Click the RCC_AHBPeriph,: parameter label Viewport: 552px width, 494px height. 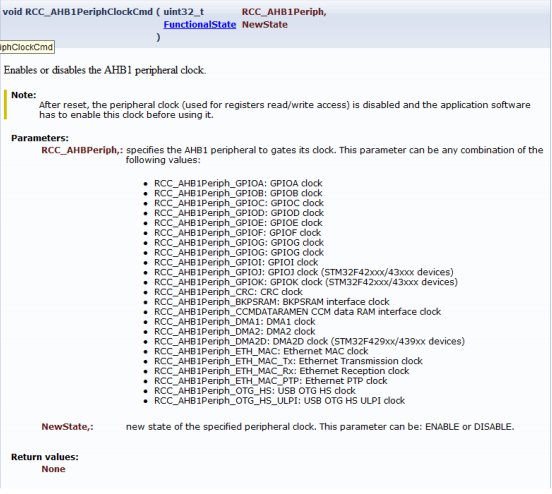(82, 150)
